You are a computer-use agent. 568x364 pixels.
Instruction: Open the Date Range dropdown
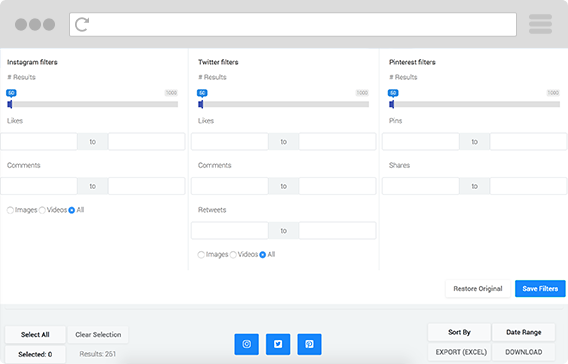pyautogui.click(x=523, y=332)
